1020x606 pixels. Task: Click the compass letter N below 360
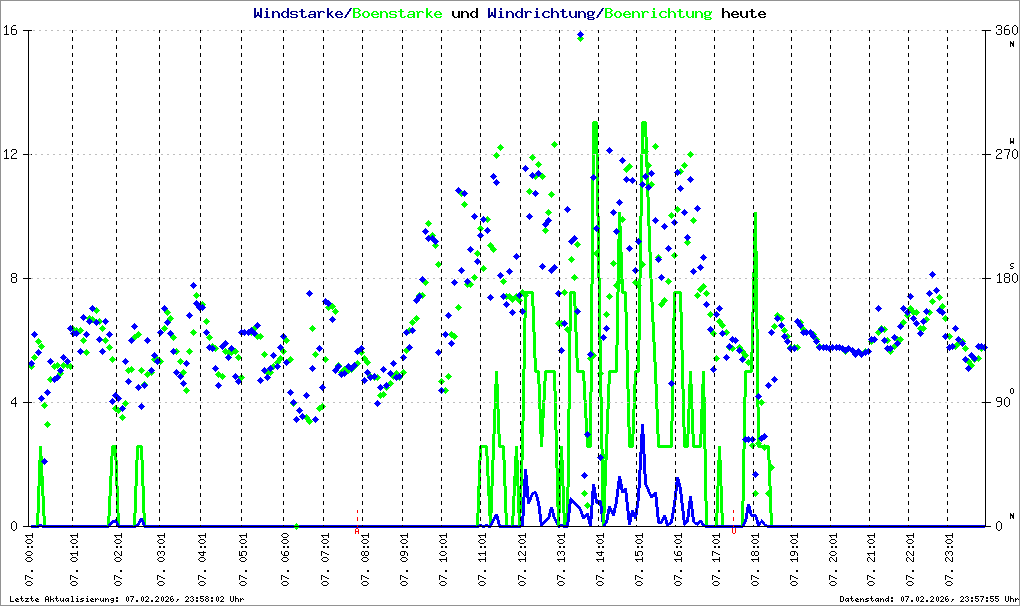1012,44
